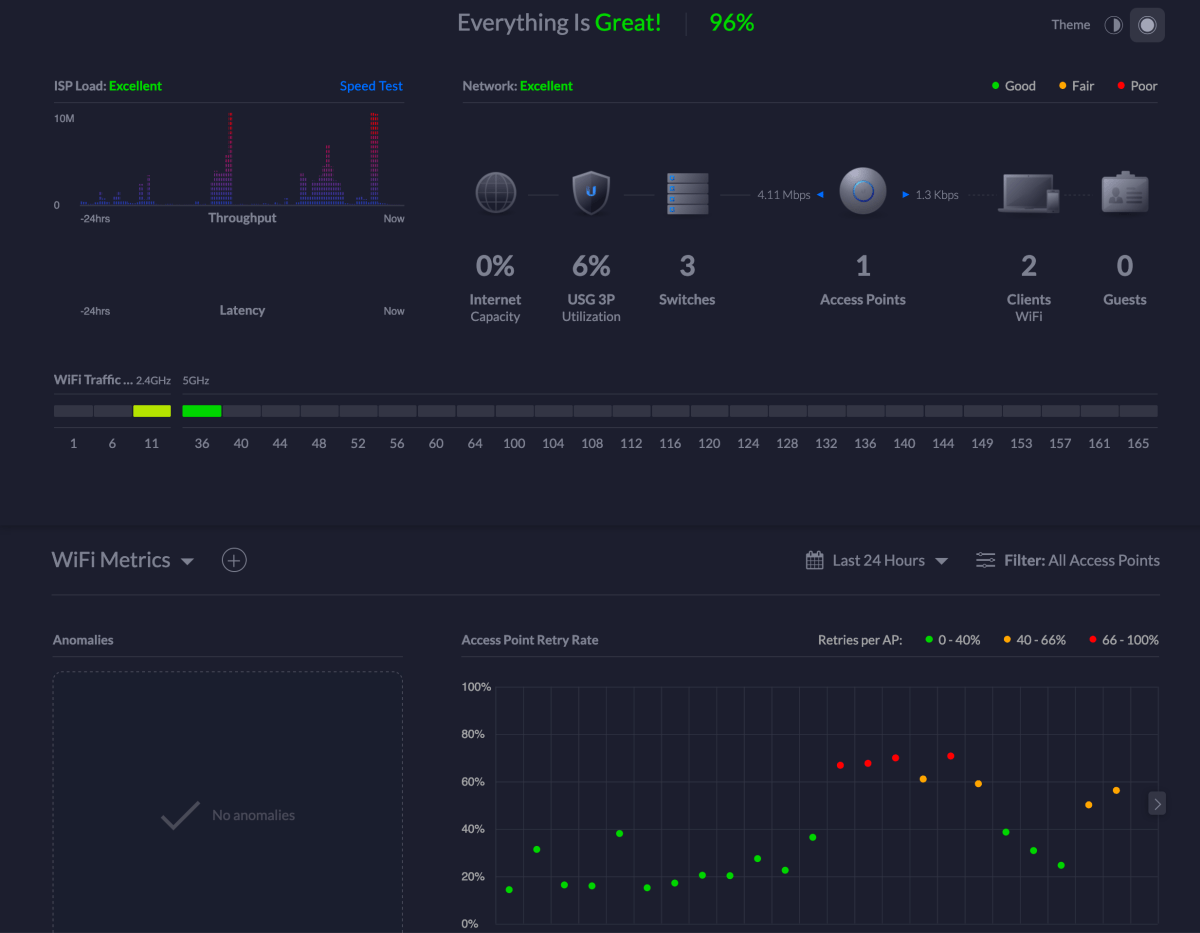Open the Guests badge icon

1125,192
